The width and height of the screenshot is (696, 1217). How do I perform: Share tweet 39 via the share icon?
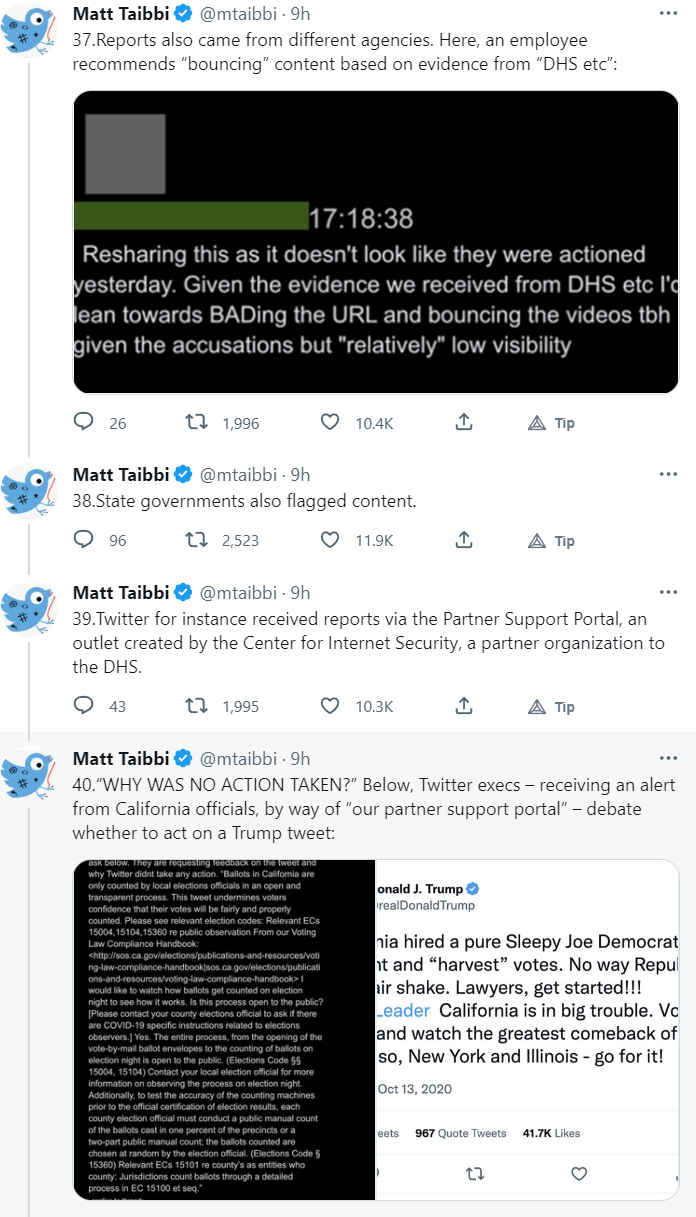(x=464, y=707)
